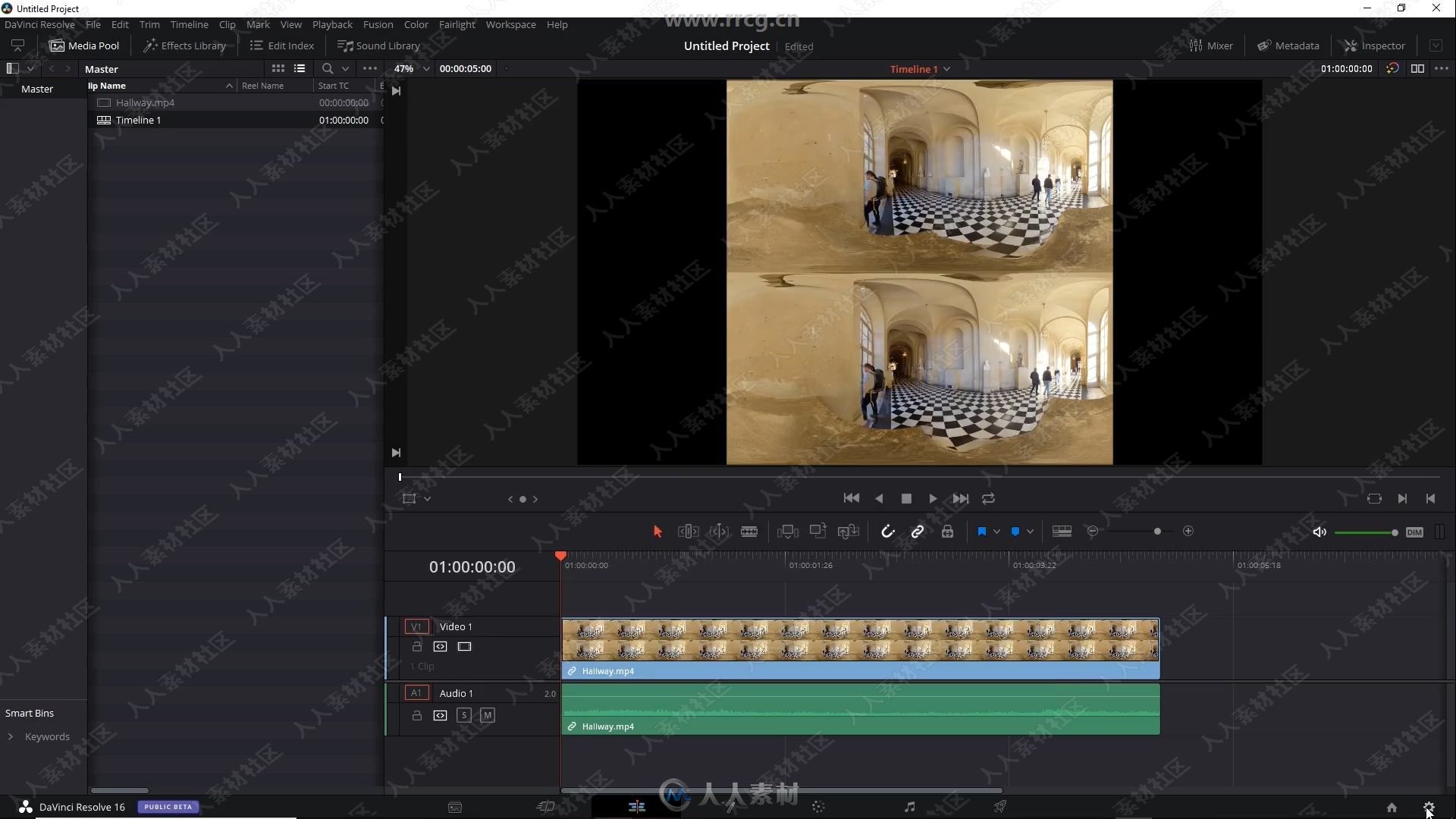The width and height of the screenshot is (1456, 819).
Task: Toggle loop playback button
Action: coord(988,498)
